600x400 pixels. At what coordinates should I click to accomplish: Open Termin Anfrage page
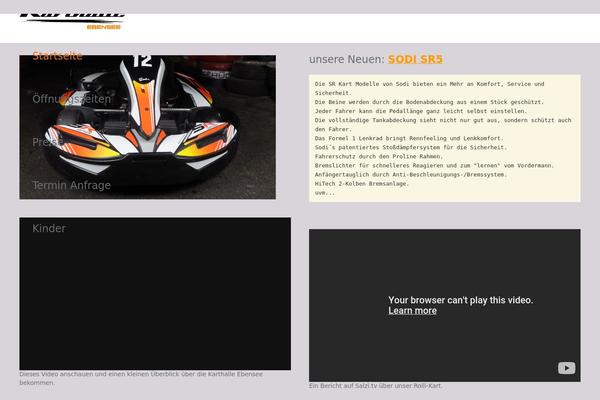tap(72, 185)
